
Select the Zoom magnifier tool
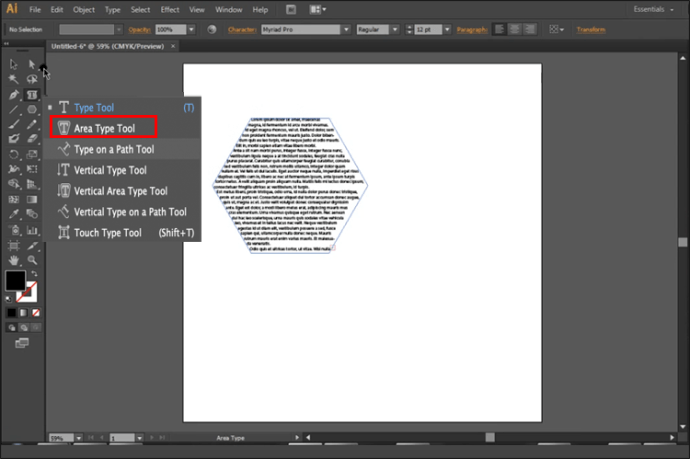(32, 259)
